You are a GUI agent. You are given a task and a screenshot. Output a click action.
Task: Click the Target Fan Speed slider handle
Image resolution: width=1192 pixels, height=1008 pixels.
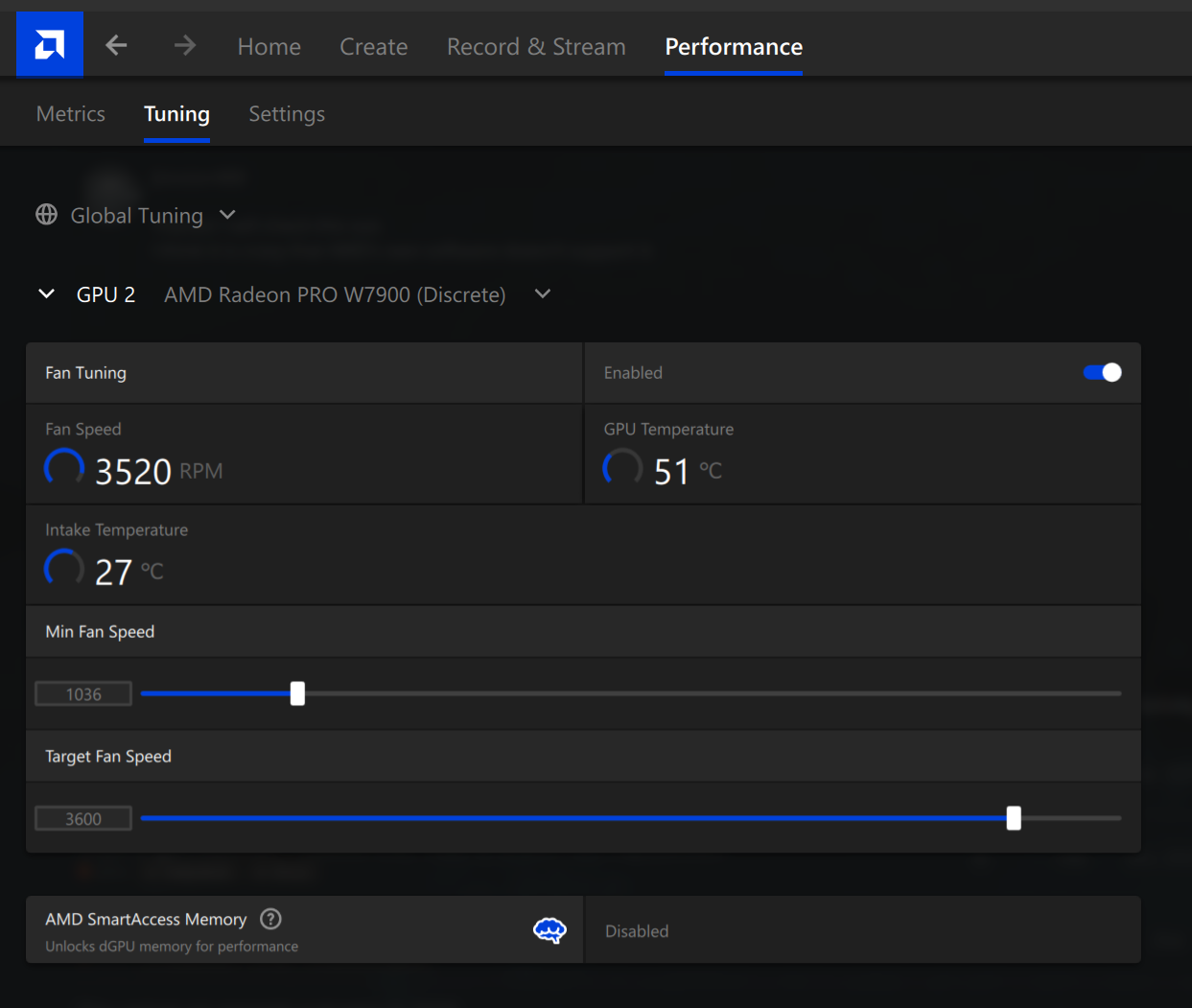pyautogui.click(x=1014, y=818)
